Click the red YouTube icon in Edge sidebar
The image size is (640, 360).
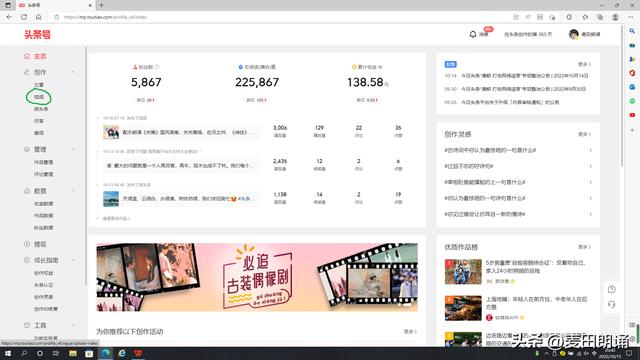click(x=632, y=115)
